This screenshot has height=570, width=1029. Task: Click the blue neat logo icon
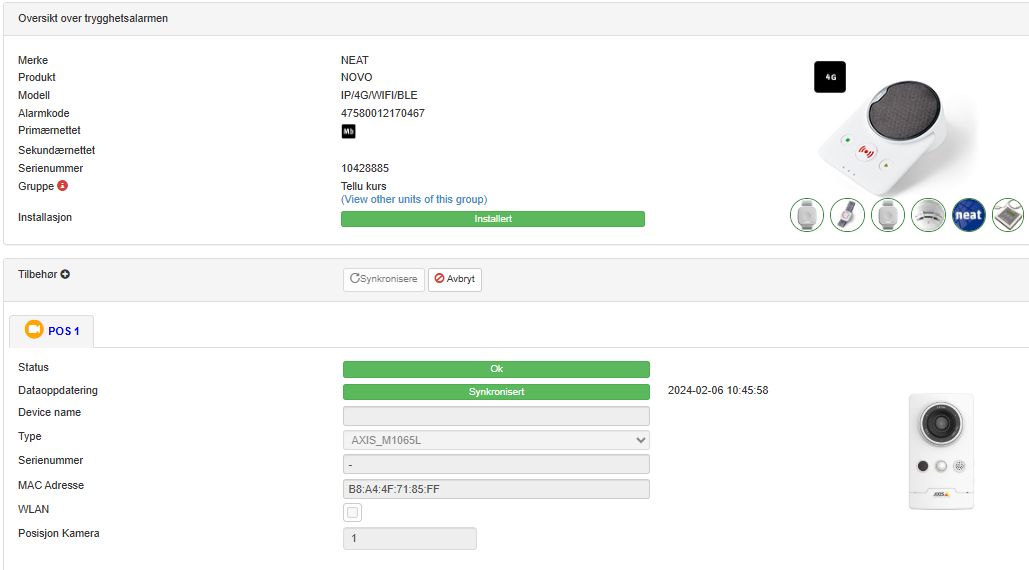pyautogui.click(x=968, y=215)
